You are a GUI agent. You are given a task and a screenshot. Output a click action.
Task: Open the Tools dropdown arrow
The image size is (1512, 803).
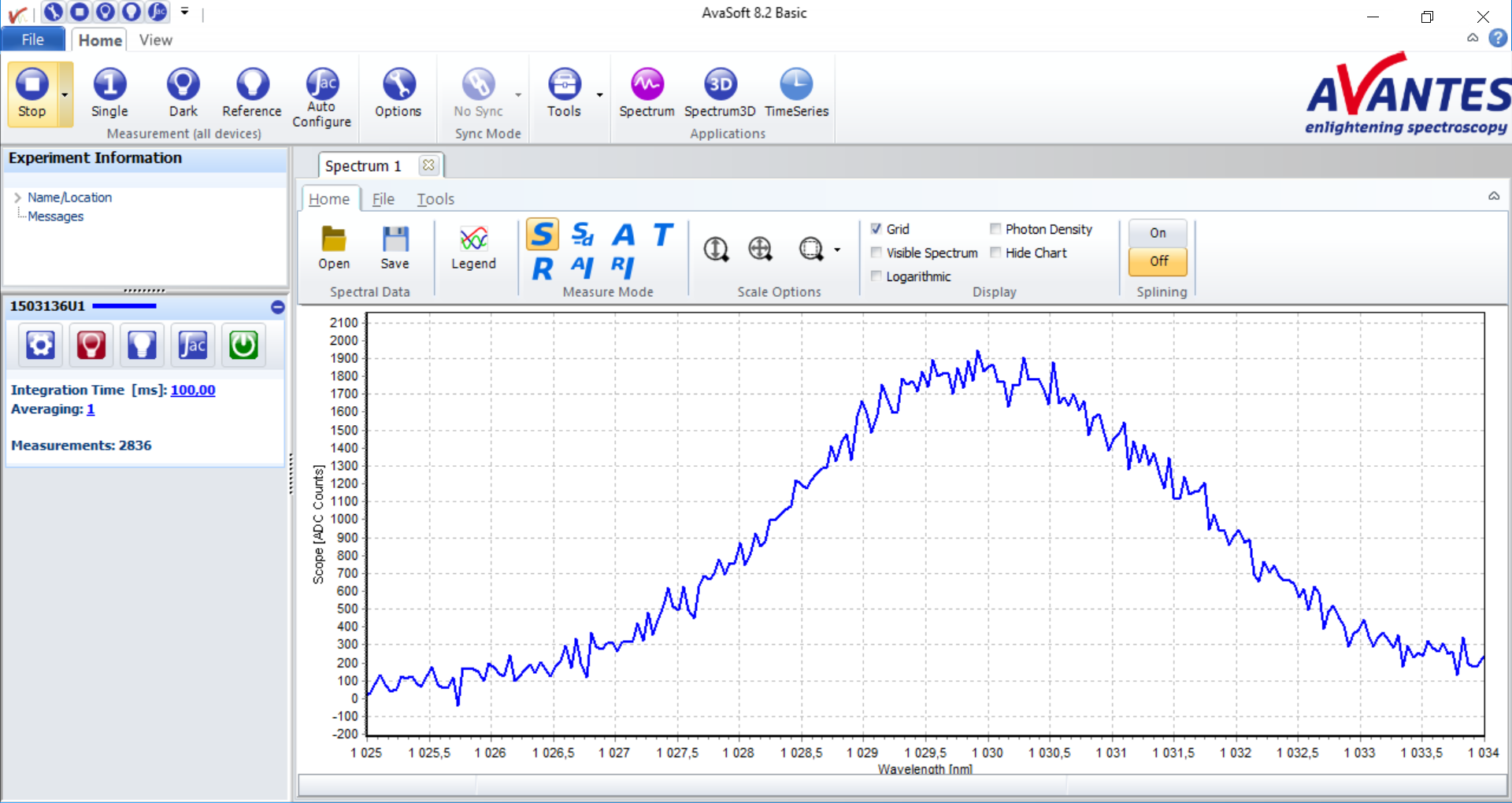[599, 95]
